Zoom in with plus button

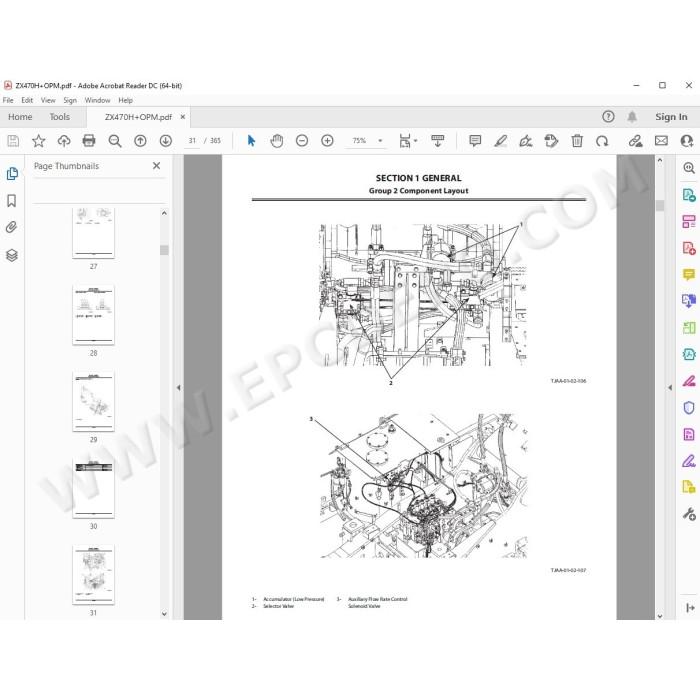(x=327, y=141)
